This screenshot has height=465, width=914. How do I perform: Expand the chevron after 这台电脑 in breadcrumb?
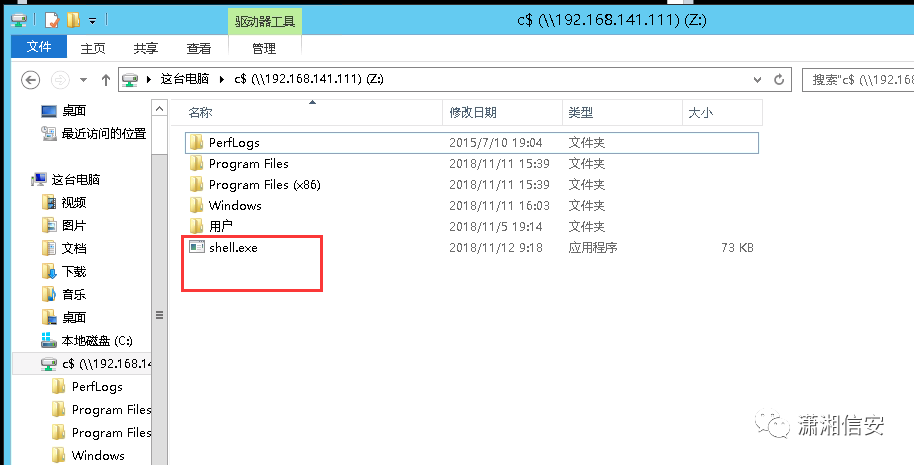pyautogui.click(x=222, y=79)
